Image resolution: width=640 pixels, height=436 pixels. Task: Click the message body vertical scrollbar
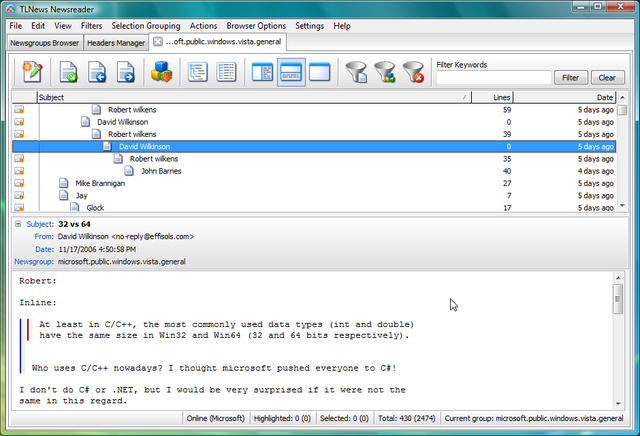tap(620, 340)
